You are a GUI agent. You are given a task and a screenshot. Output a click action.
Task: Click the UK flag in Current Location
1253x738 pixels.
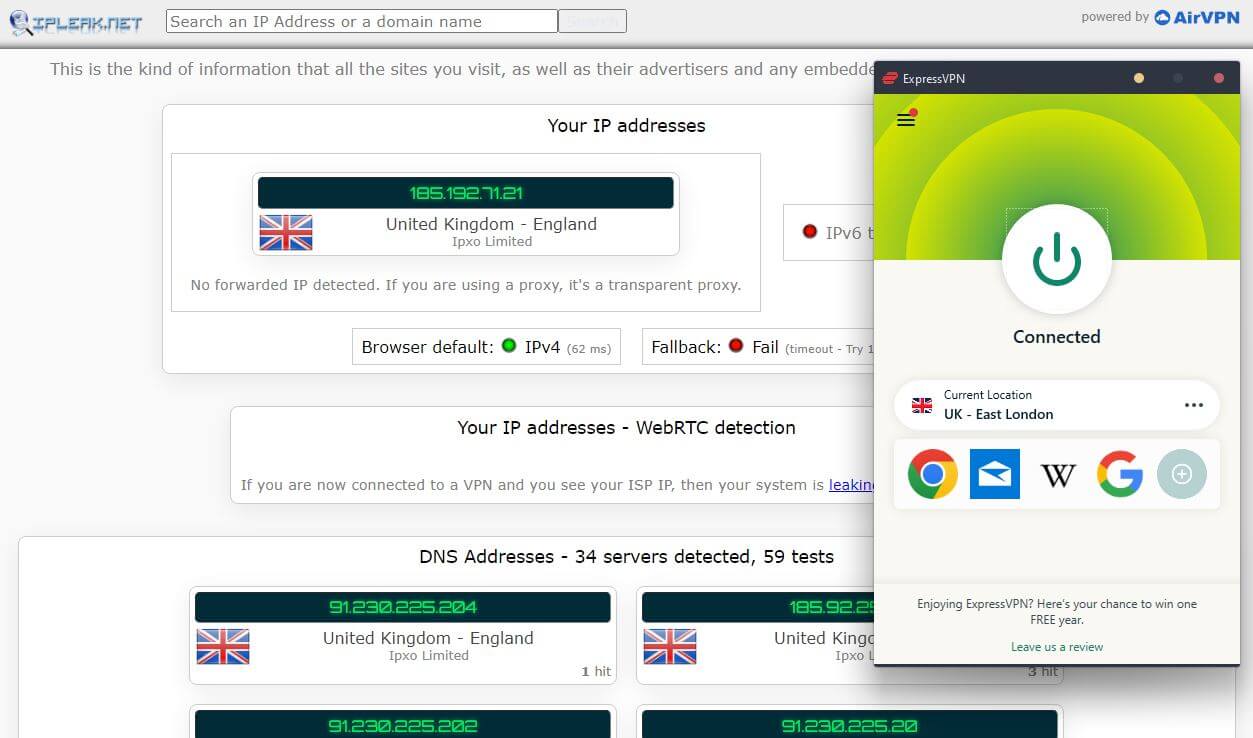[x=922, y=405]
